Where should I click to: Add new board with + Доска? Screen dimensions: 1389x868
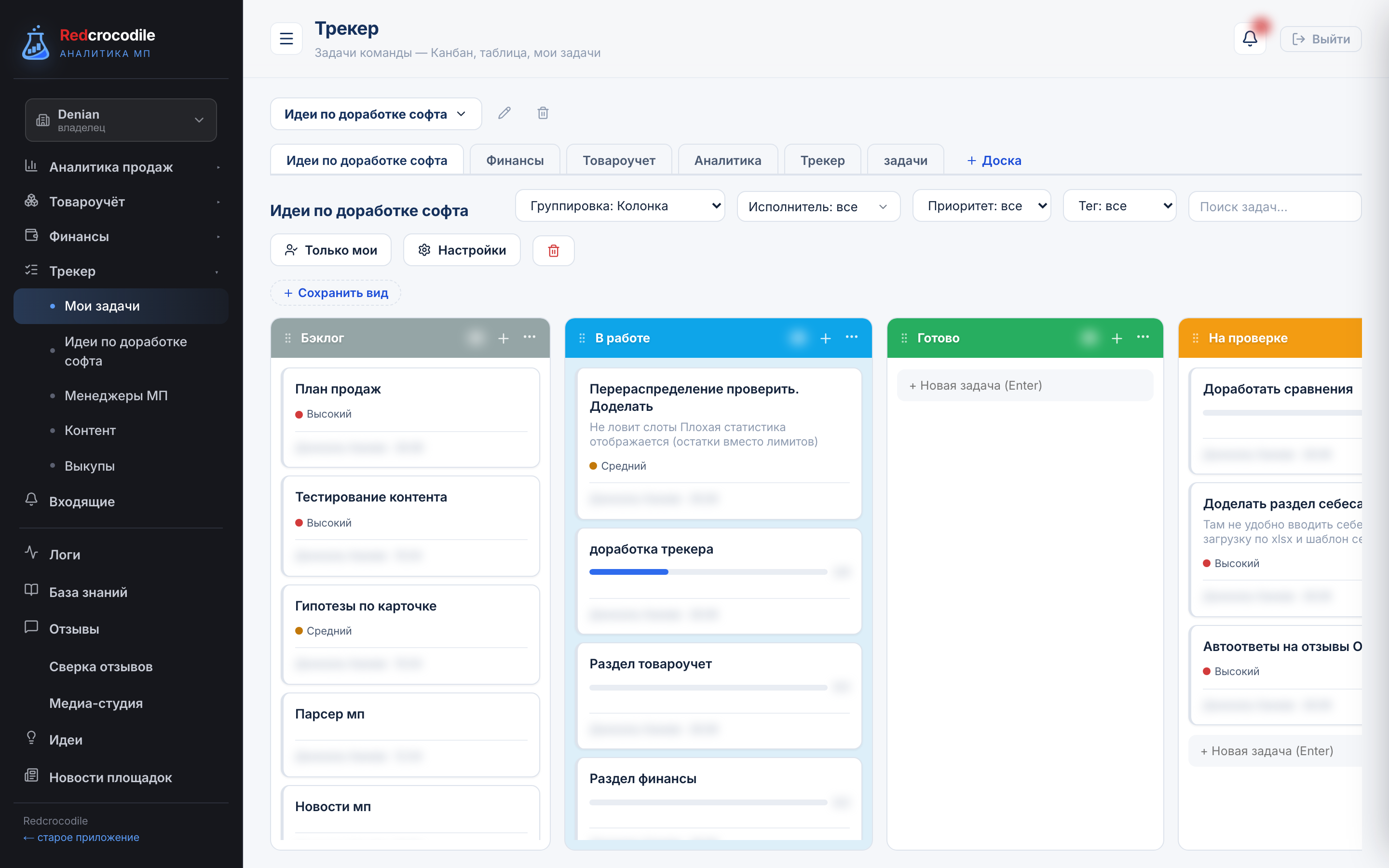coord(994,160)
